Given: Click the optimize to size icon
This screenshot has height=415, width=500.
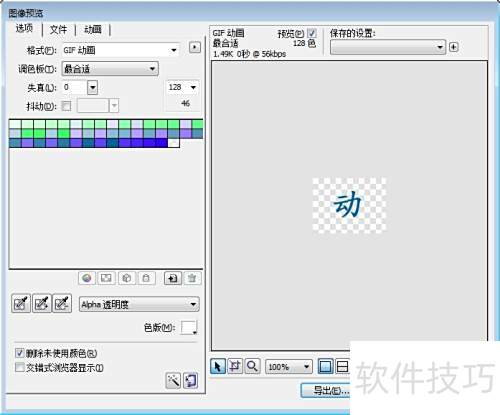Looking at the screenshot, I should 190,380.
